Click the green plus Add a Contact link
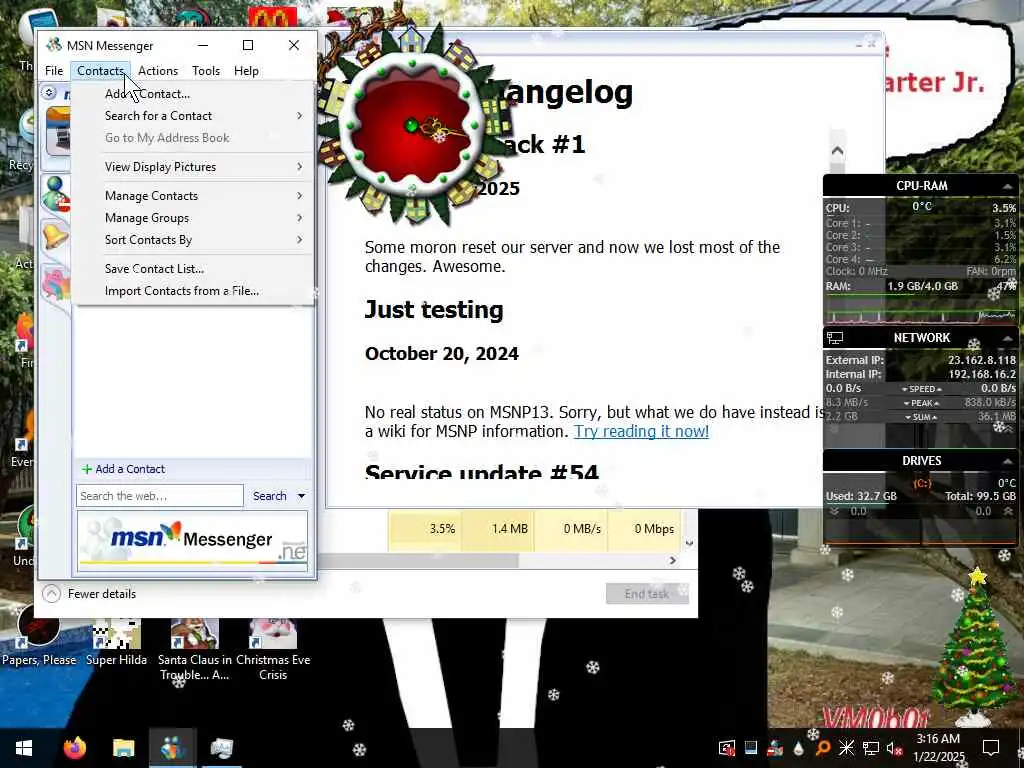The width and height of the screenshot is (1024, 768). coord(123,469)
